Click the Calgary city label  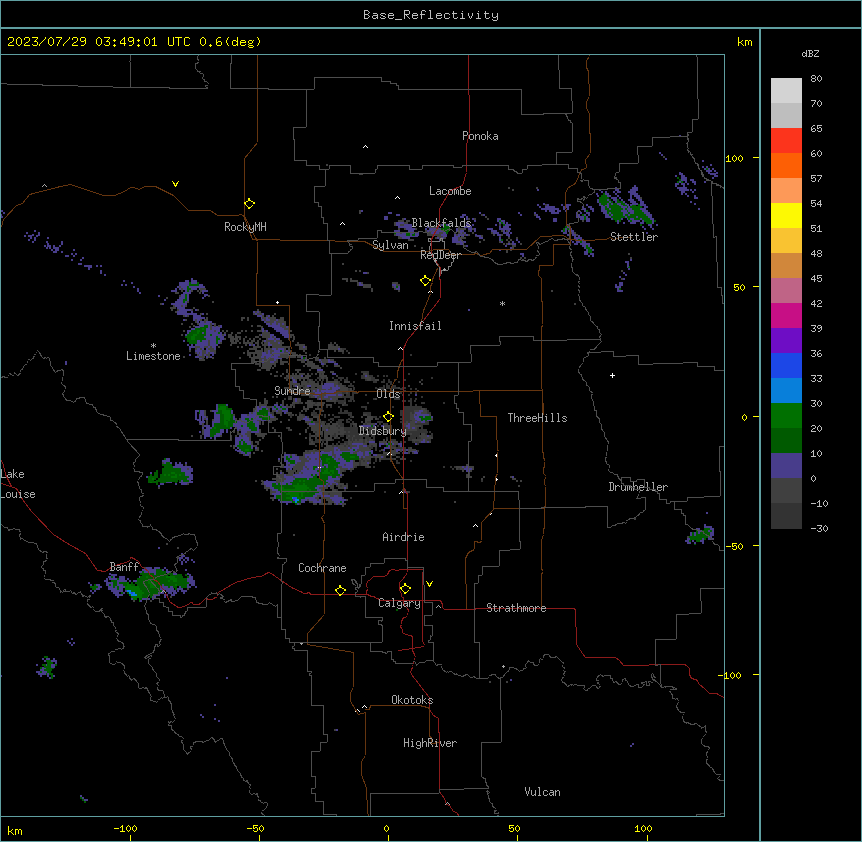click(400, 603)
